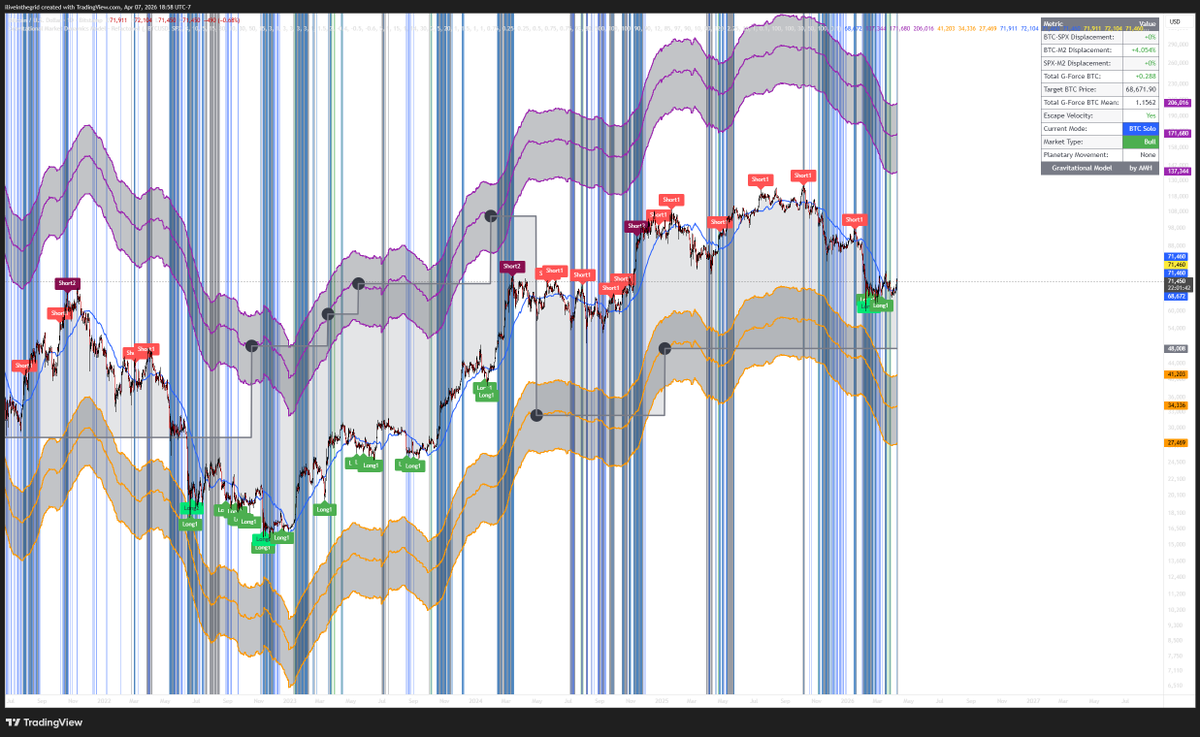This screenshot has height=737, width=1200.
Task: Click the yellow 71,460 price label
Action: coord(1176,264)
